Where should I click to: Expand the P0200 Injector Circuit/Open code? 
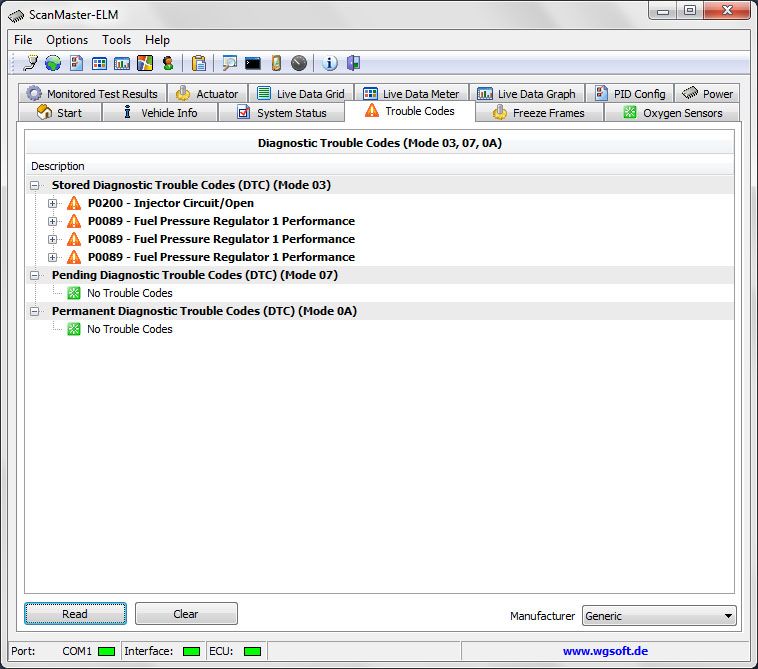(x=52, y=204)
